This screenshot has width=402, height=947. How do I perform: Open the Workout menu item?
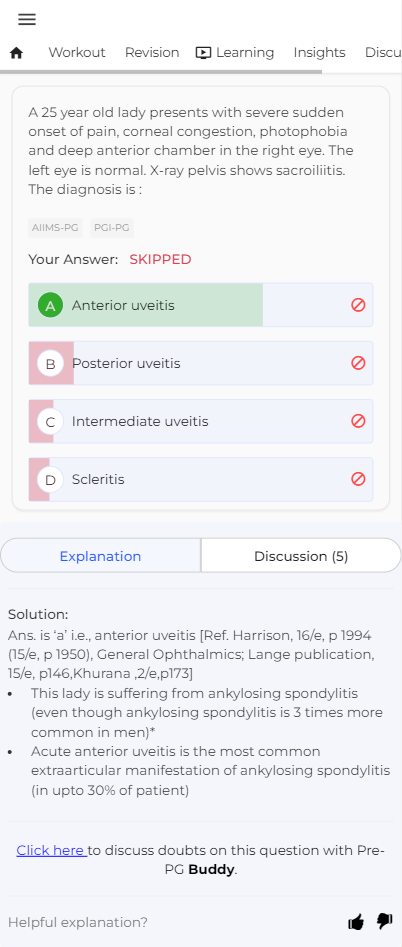coord(77,53)
